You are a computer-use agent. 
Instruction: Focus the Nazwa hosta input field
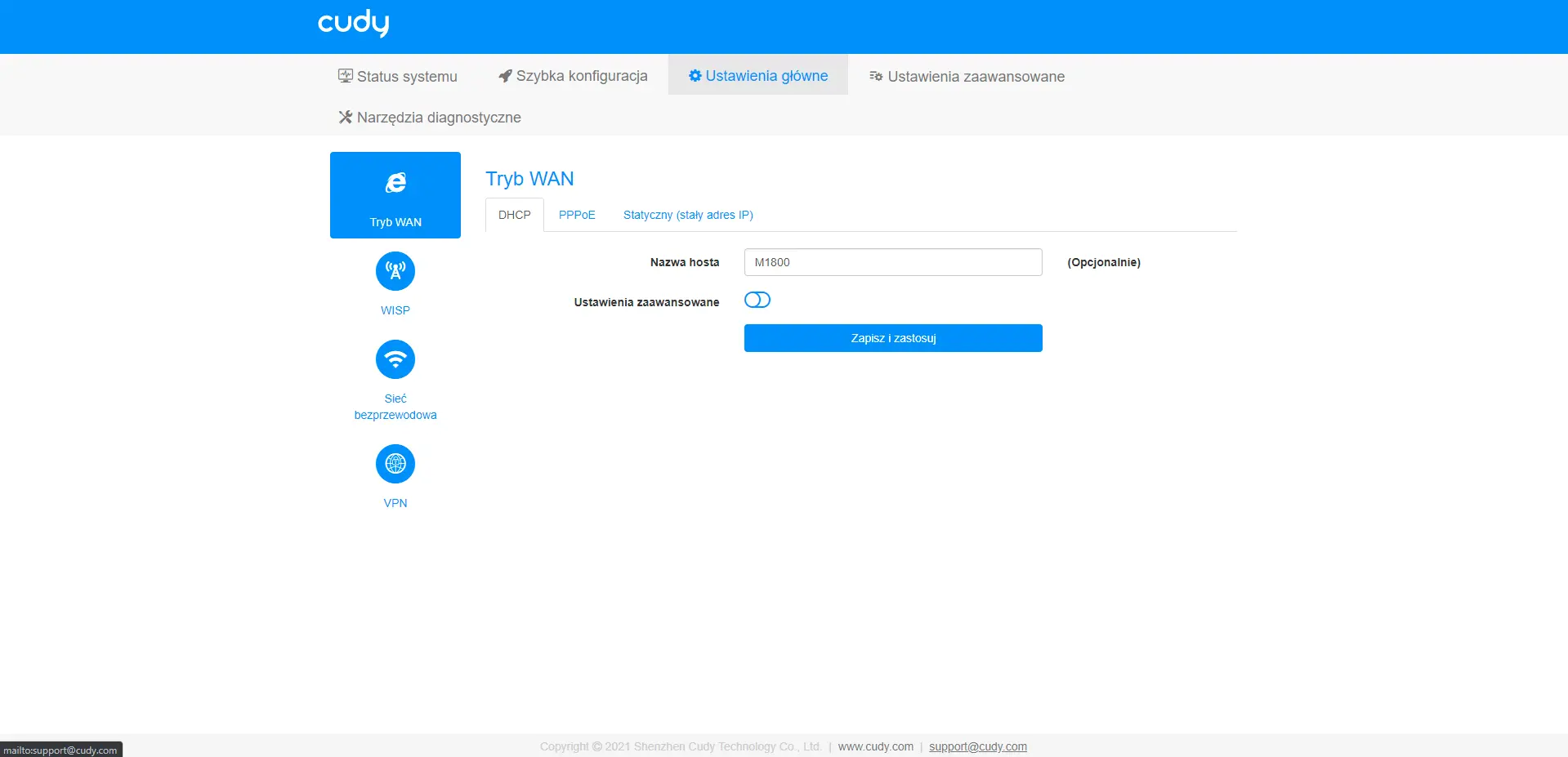(x=893, y=262)
